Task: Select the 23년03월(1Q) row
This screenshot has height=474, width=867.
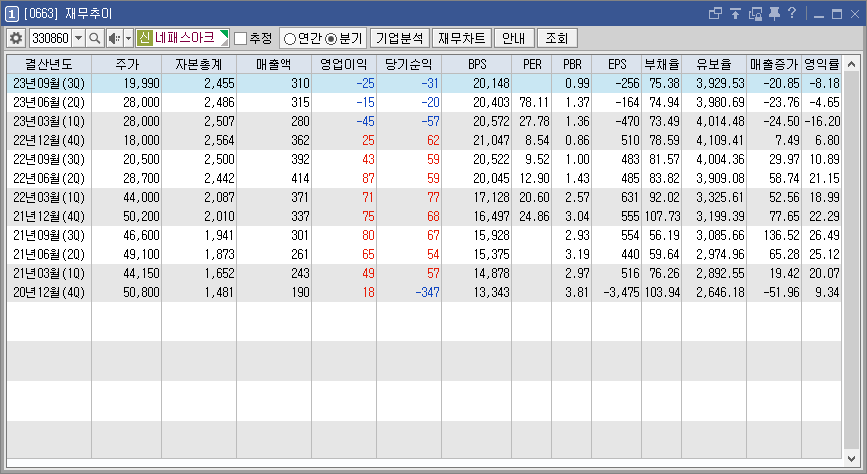Action: click(424, 121)
